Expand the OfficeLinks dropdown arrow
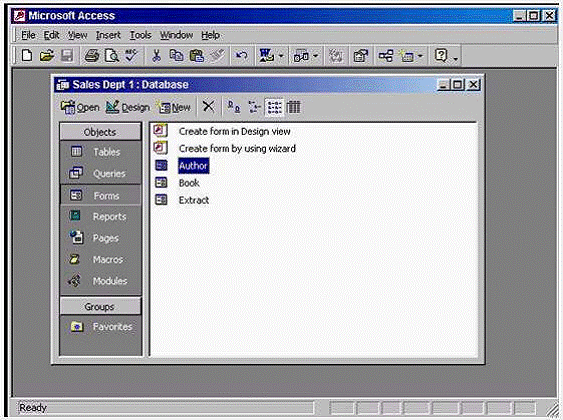The image size is (563, 420). click(x=281, y=56)
